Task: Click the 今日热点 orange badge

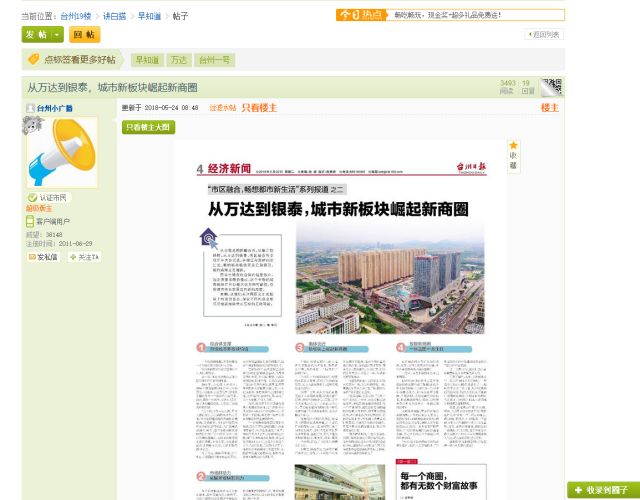Action: (361, 15)
